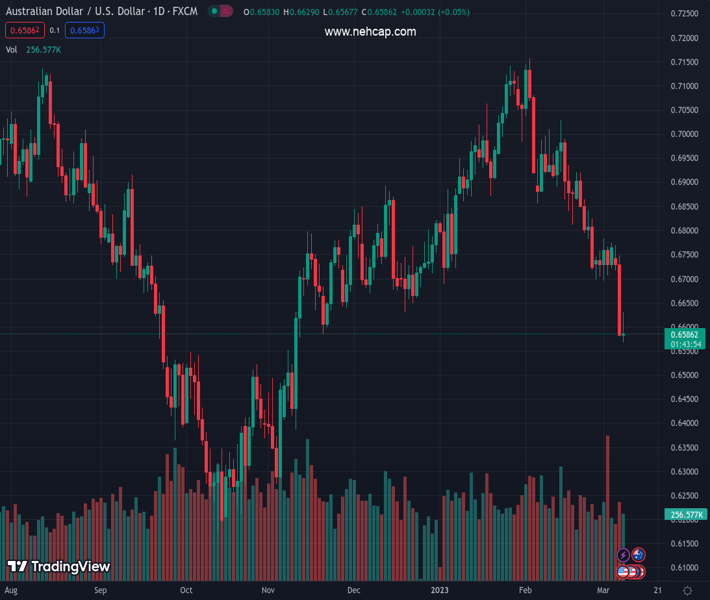Open chart settings gear icon
Viewport: 710px width, 600px height.
tap(688, 591)
